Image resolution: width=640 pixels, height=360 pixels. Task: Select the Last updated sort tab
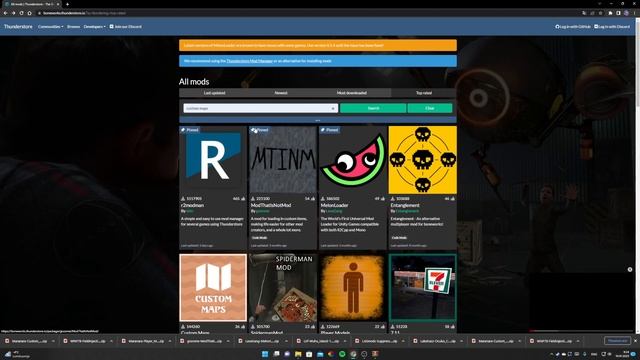(x=214, y=93)
